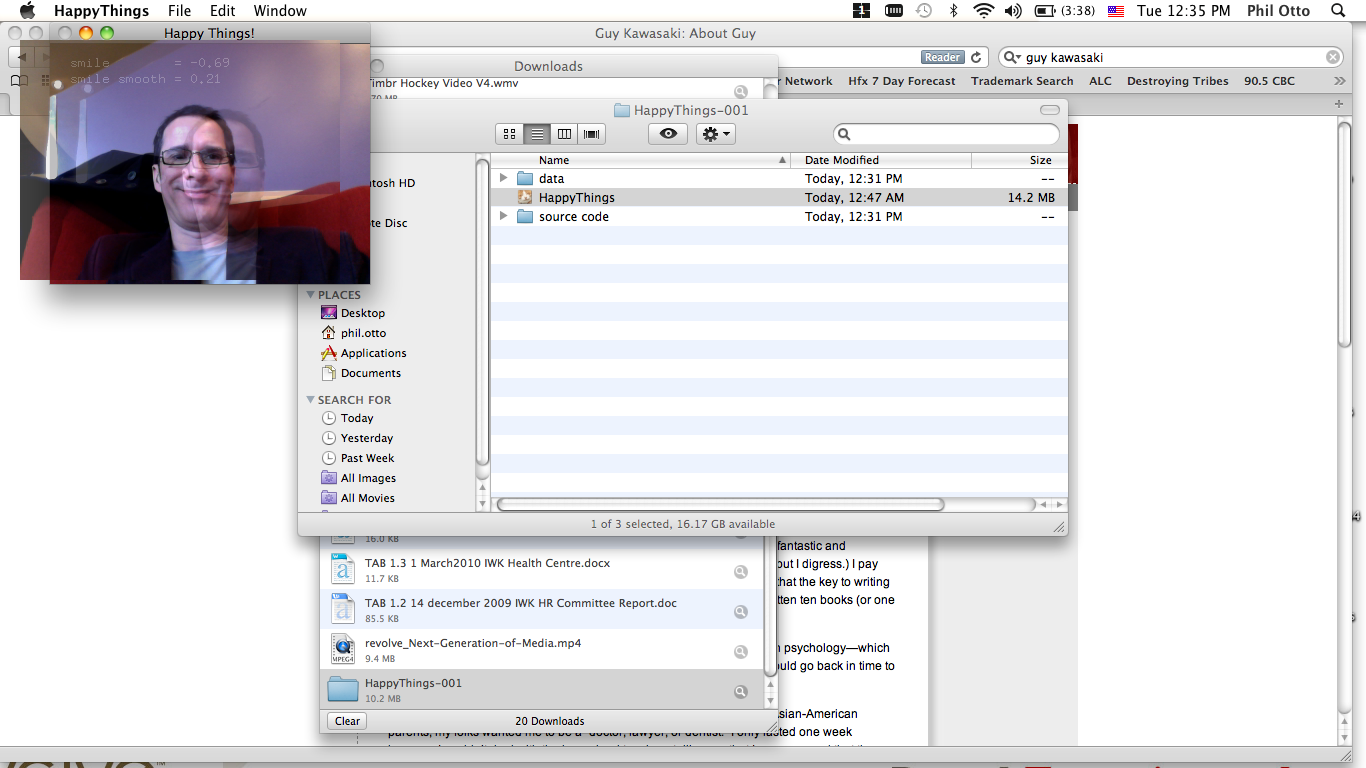Screen dimensions: 1366x768
Task: Open the File menu
Action: 179,11
